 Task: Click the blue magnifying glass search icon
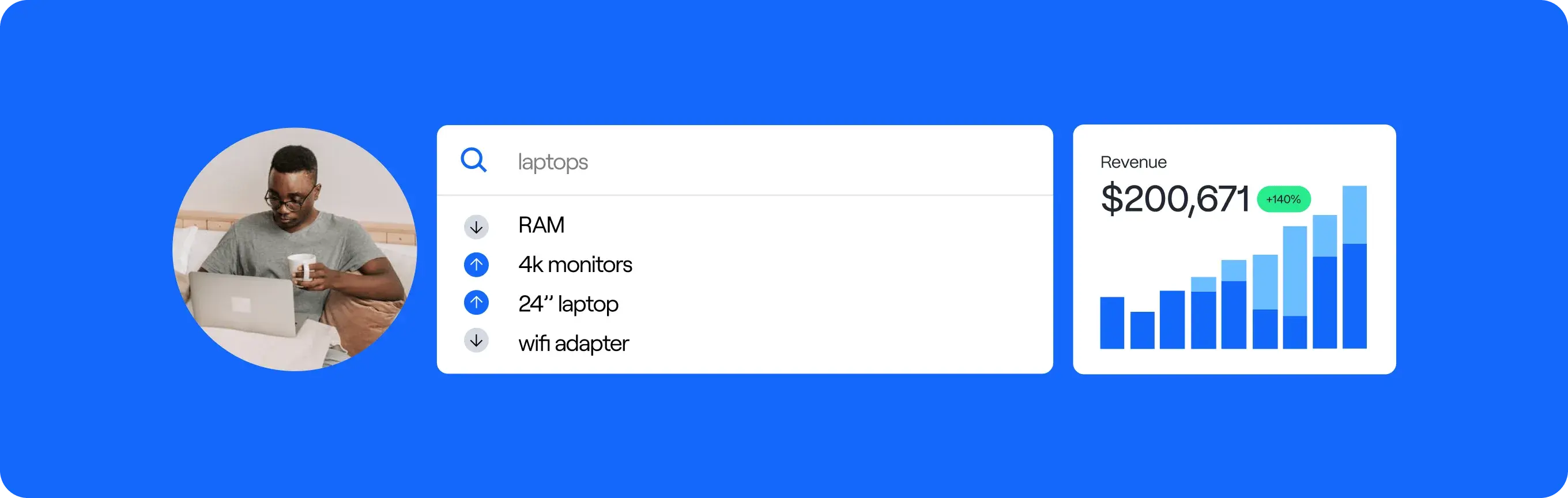(473, 161)
